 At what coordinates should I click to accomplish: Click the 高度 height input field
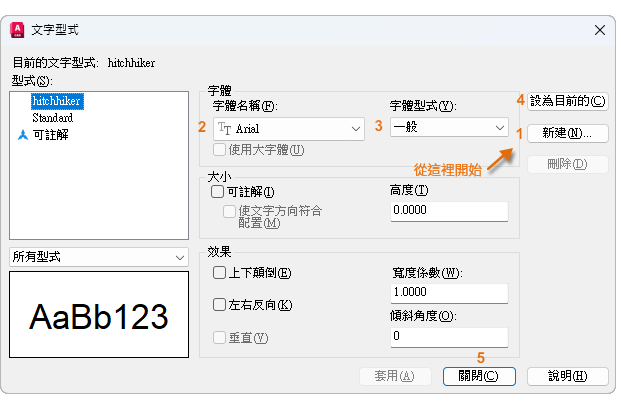click(x=448, y=211)
